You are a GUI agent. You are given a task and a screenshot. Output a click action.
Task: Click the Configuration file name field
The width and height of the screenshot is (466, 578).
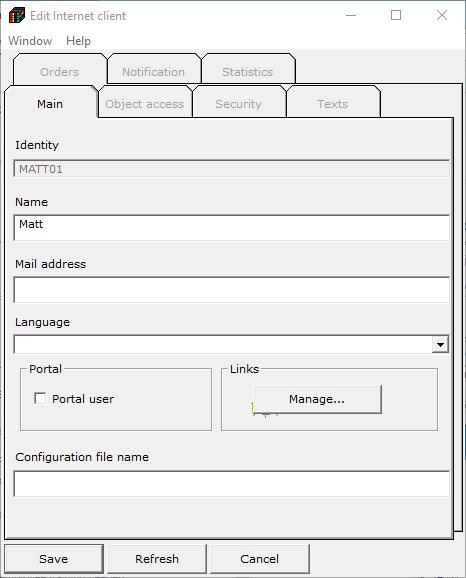pos(232,484)
